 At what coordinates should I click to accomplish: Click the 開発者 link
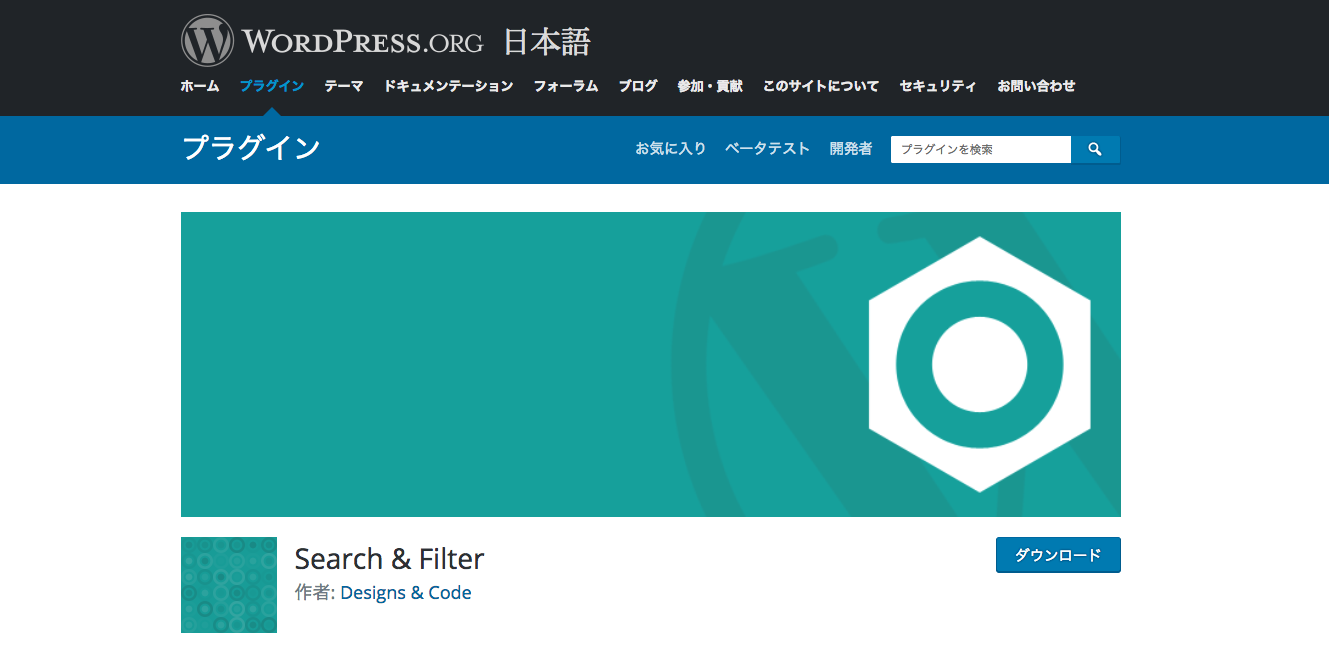click(851, 149)
